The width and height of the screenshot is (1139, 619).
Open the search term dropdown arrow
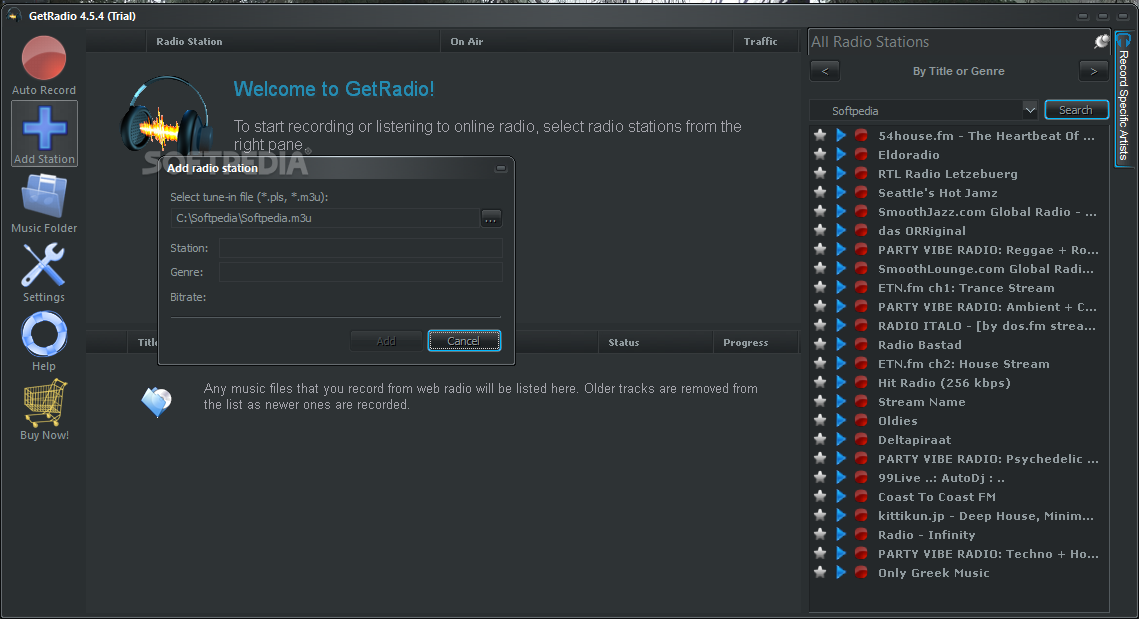1029,110
